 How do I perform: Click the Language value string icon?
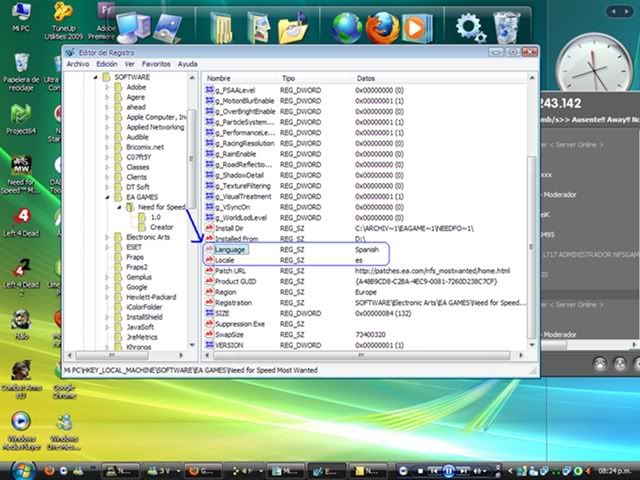coord(209,249)
